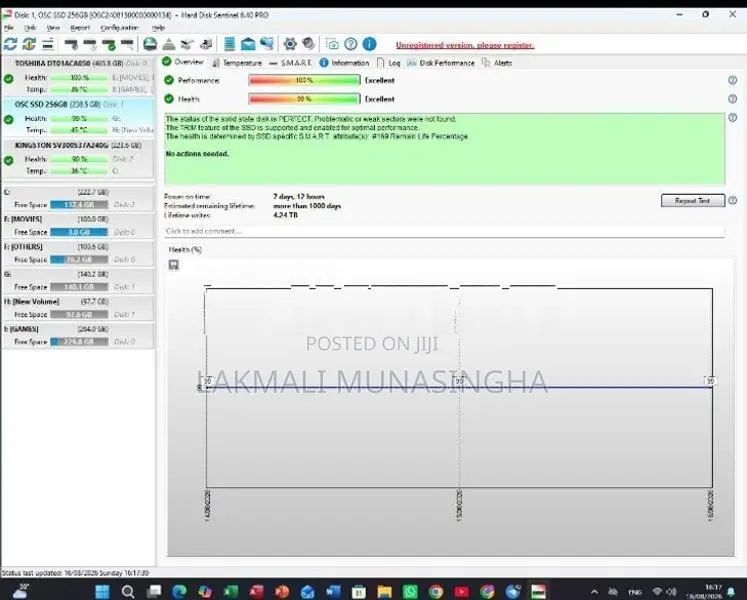Open Excel from the taskbar
Viewport: 747px width, 600px height.
click(x=231, y=591)
